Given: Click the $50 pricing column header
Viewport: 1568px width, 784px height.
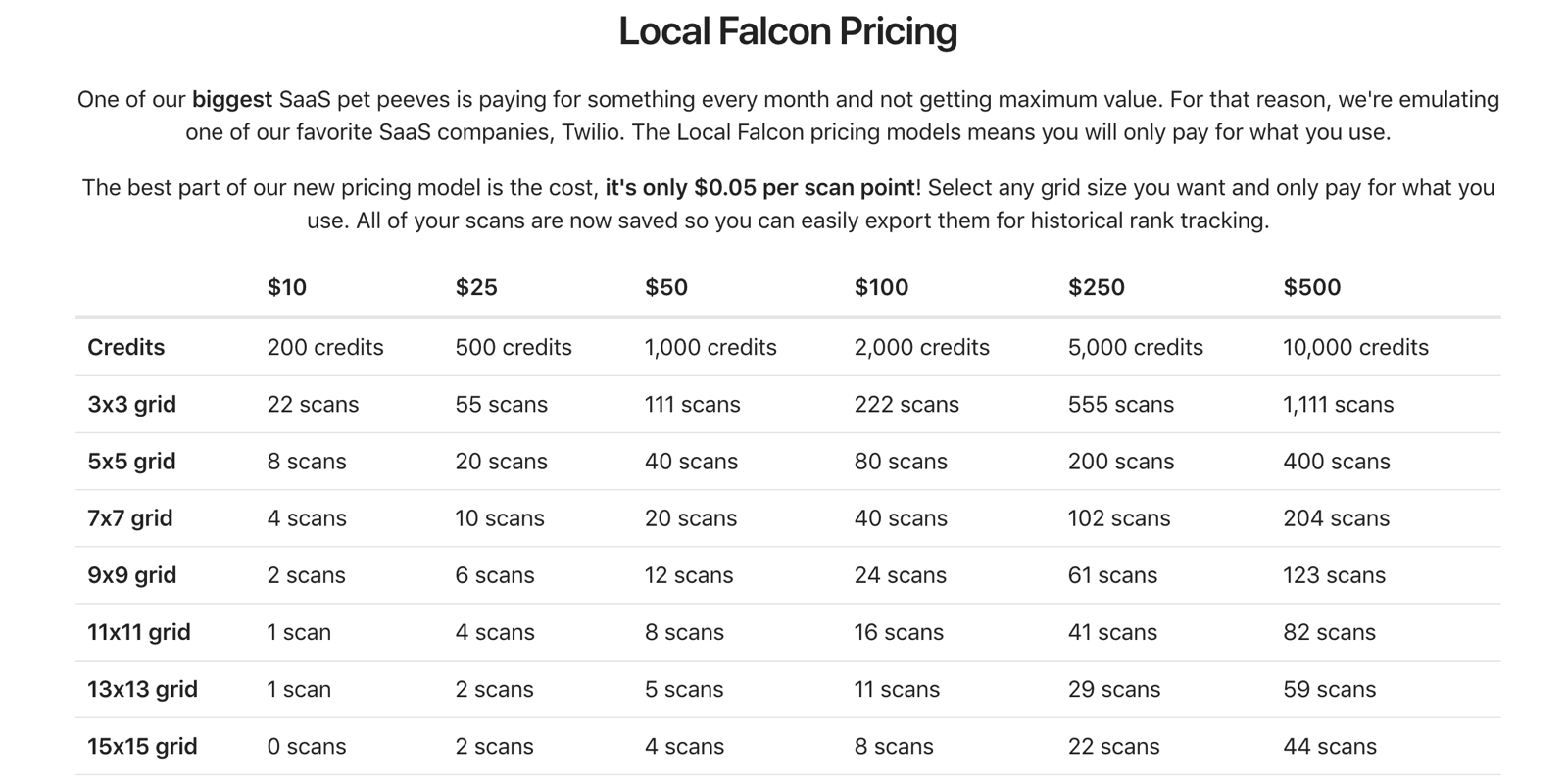Looking at the screenshot, I should click(666, 287).
